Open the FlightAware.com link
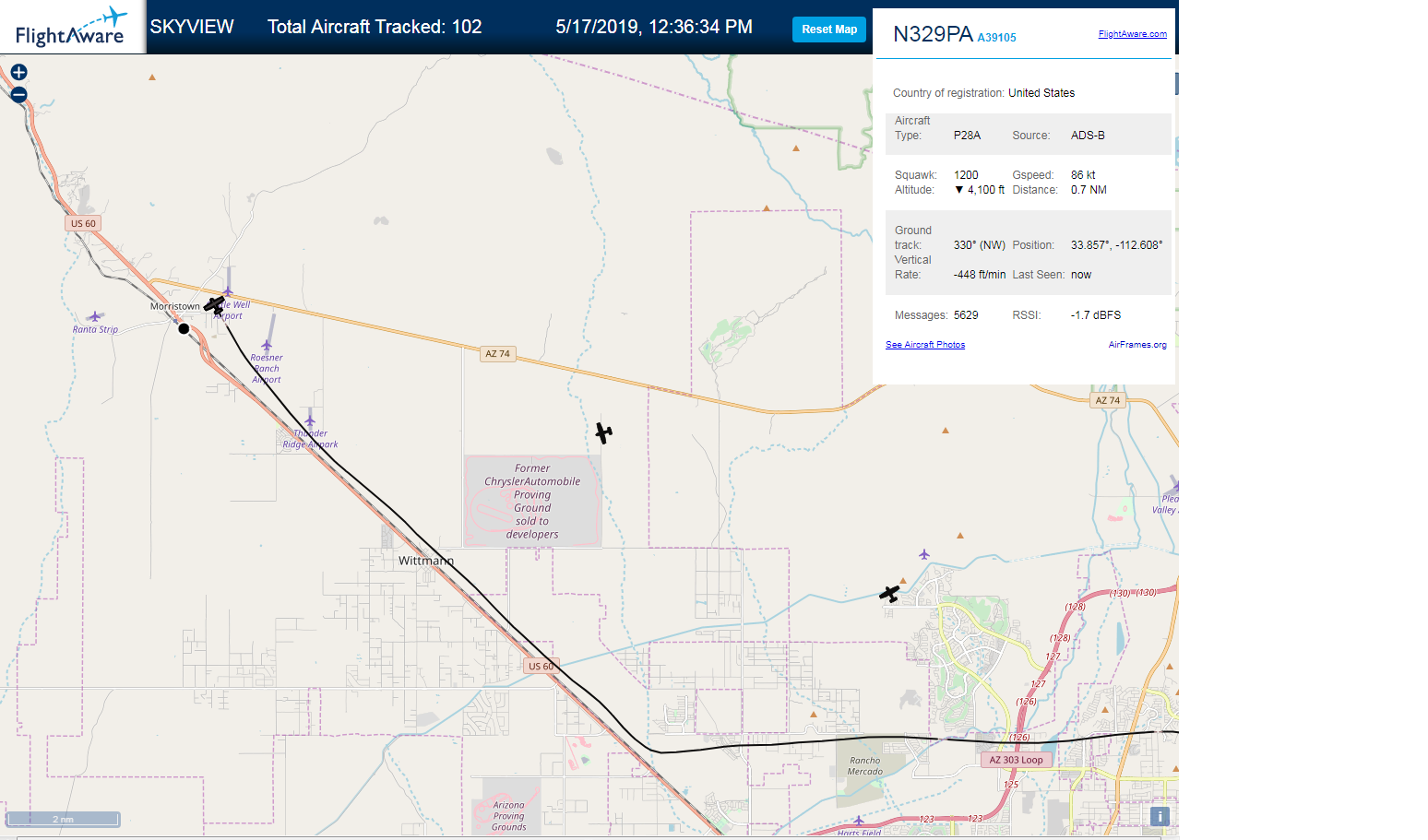 tap(1132, 34)
